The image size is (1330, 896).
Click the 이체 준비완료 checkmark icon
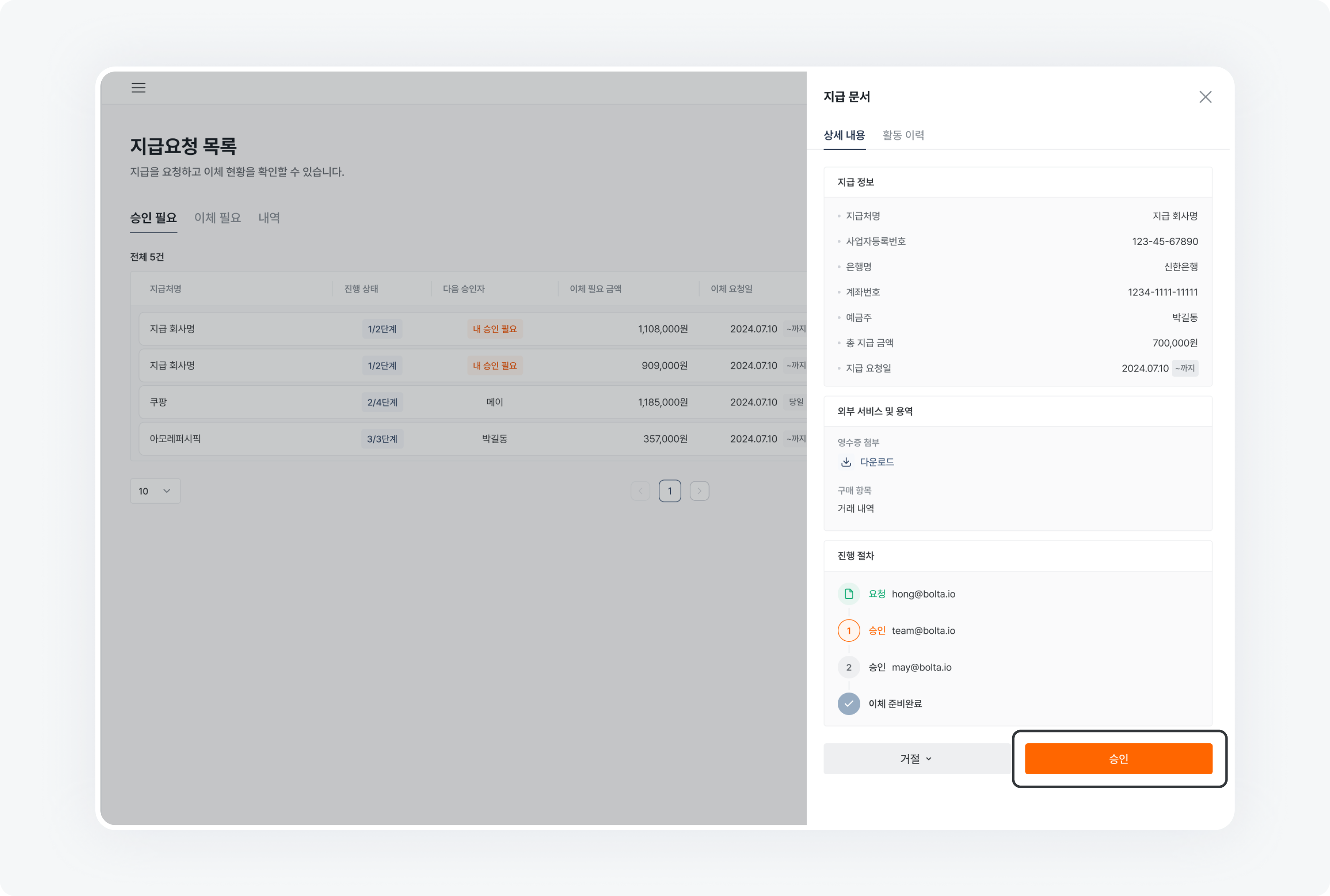click(x=849, y=704)
